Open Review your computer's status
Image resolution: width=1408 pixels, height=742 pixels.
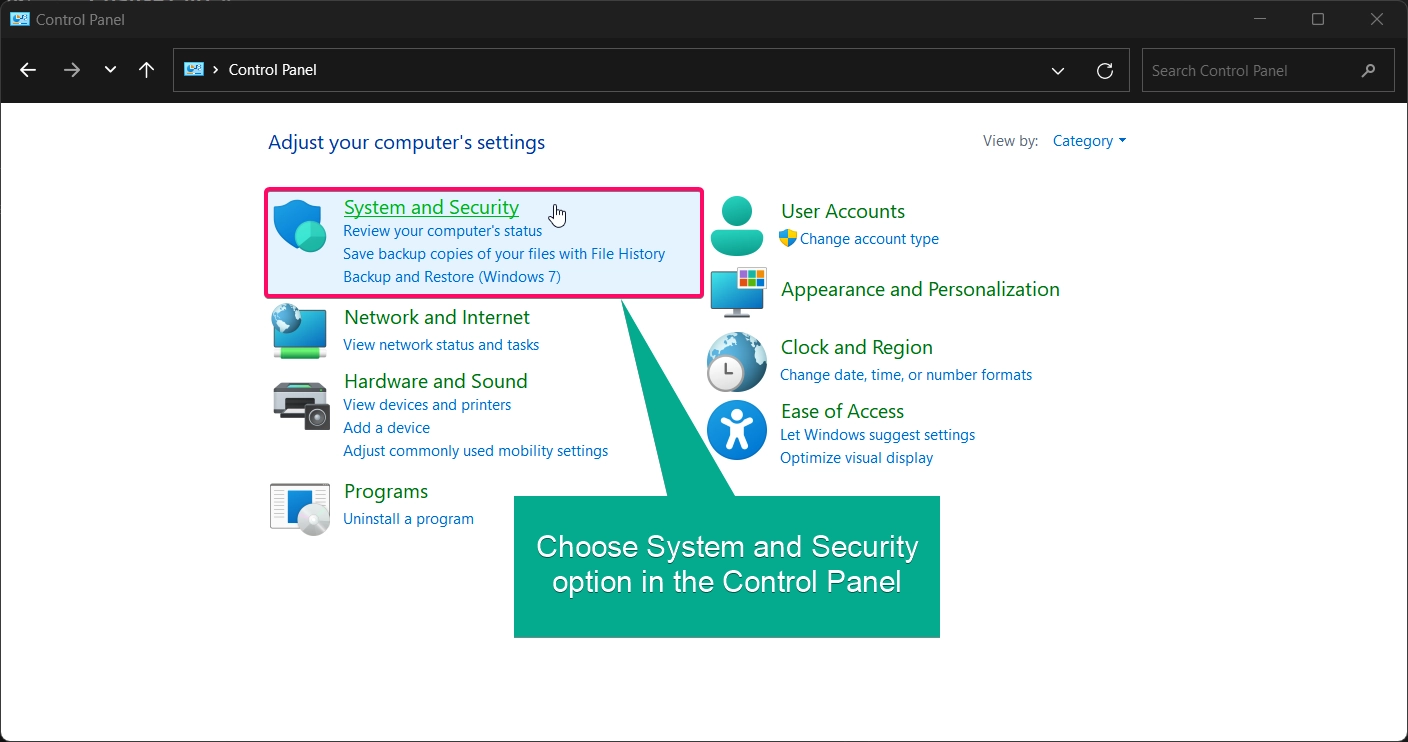443,231
